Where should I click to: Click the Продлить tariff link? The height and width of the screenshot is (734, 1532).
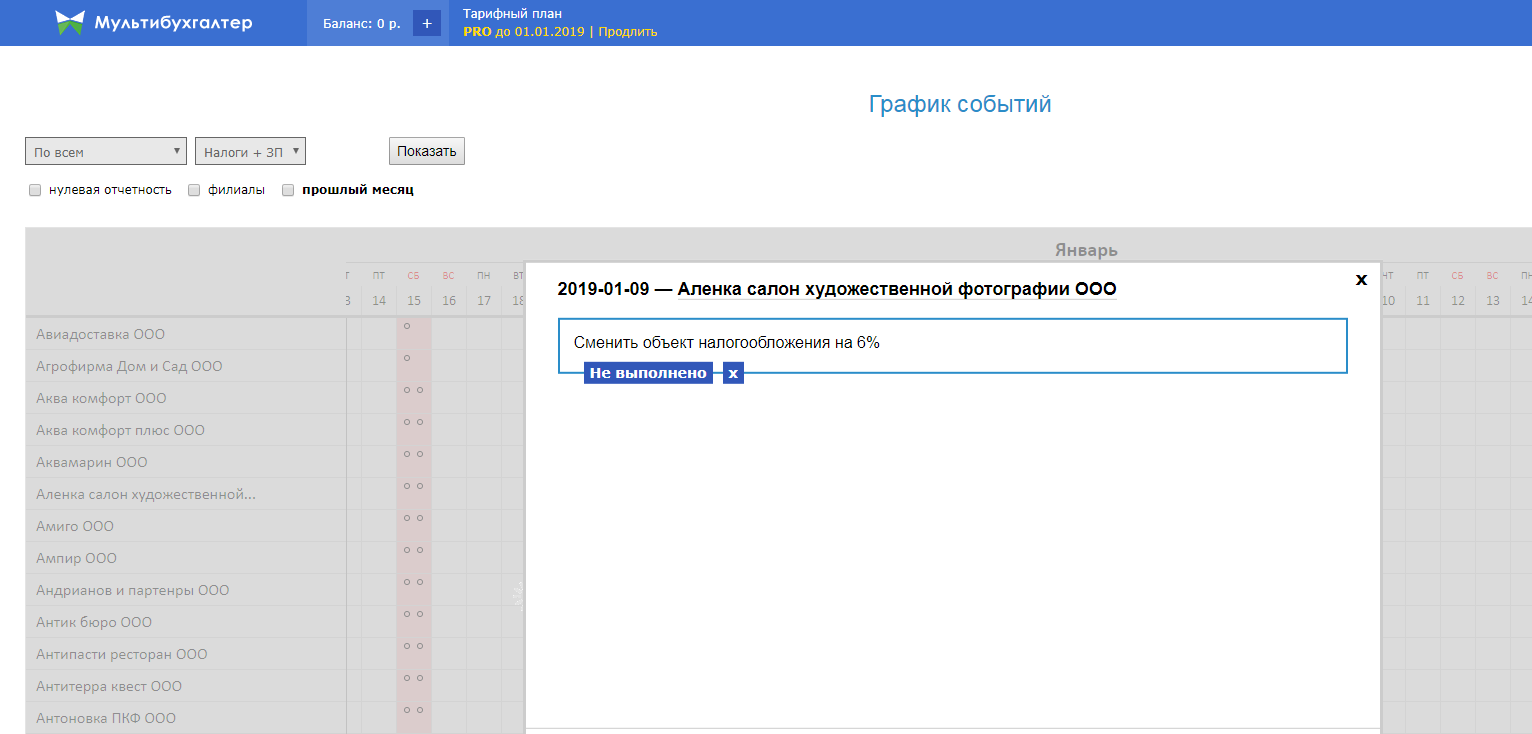(628, 31)
